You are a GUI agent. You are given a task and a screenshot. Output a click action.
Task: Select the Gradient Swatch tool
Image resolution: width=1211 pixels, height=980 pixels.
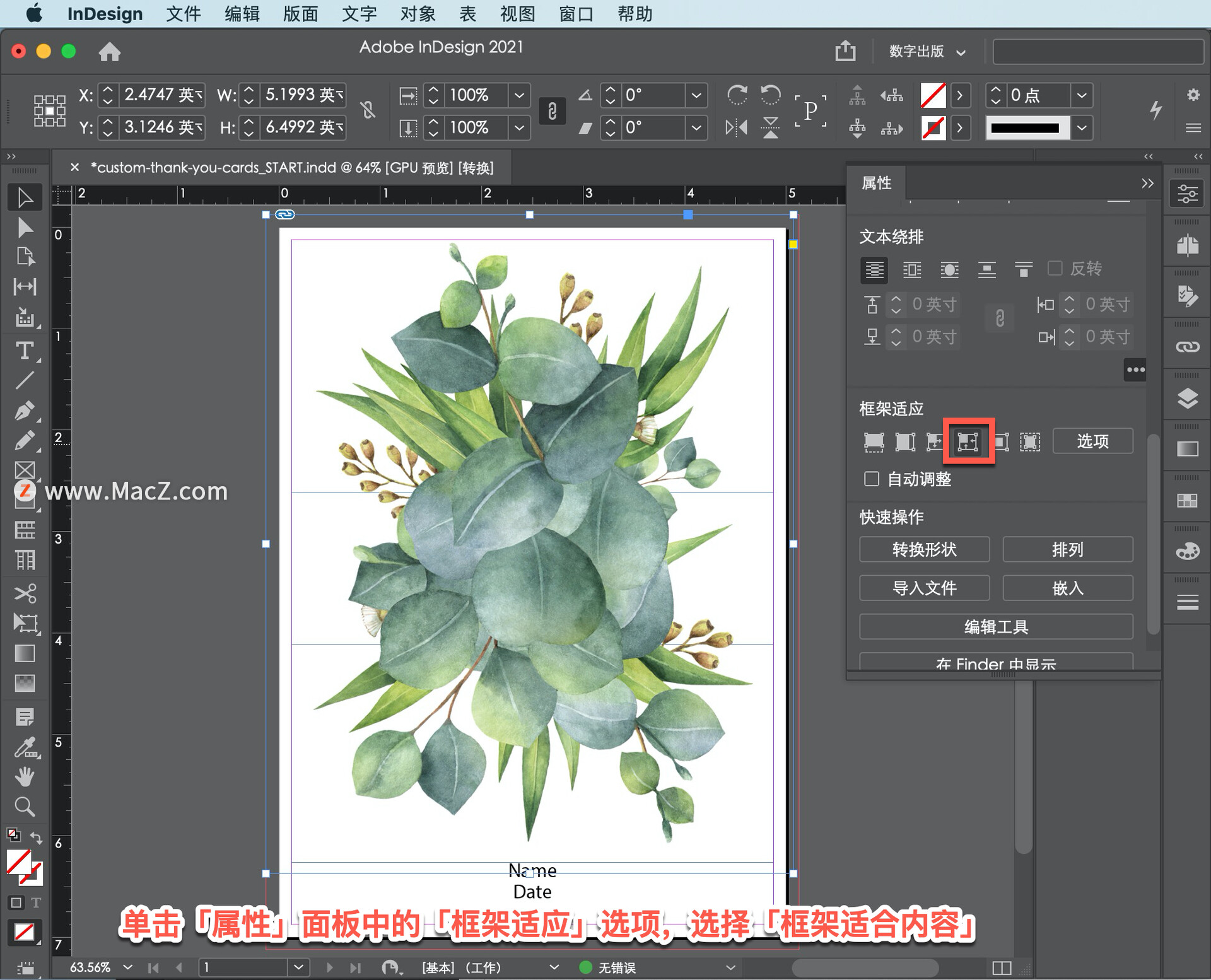tap(25, 653)
